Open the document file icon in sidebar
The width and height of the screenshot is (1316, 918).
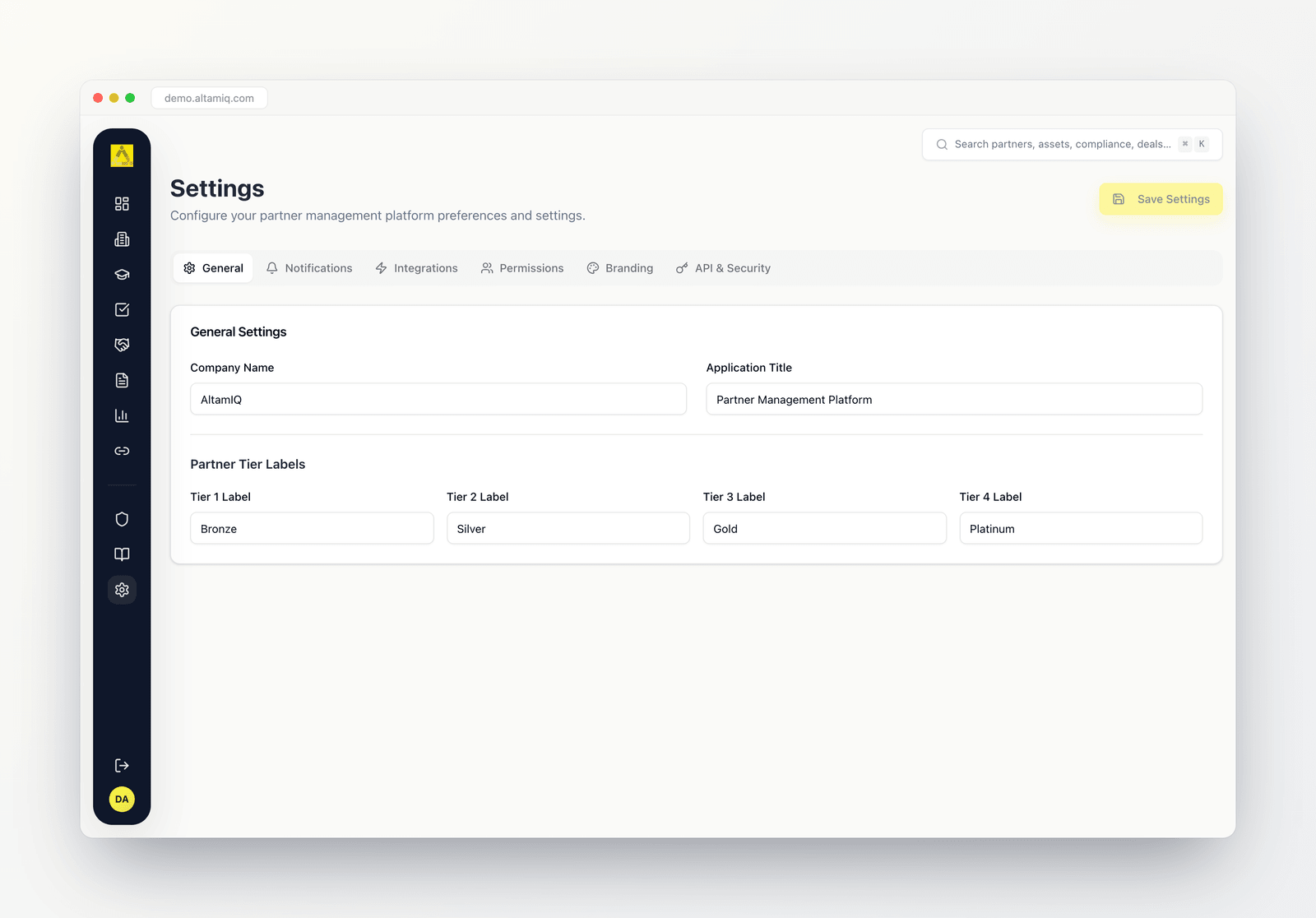pyautogui.click(x=122, y=380)
